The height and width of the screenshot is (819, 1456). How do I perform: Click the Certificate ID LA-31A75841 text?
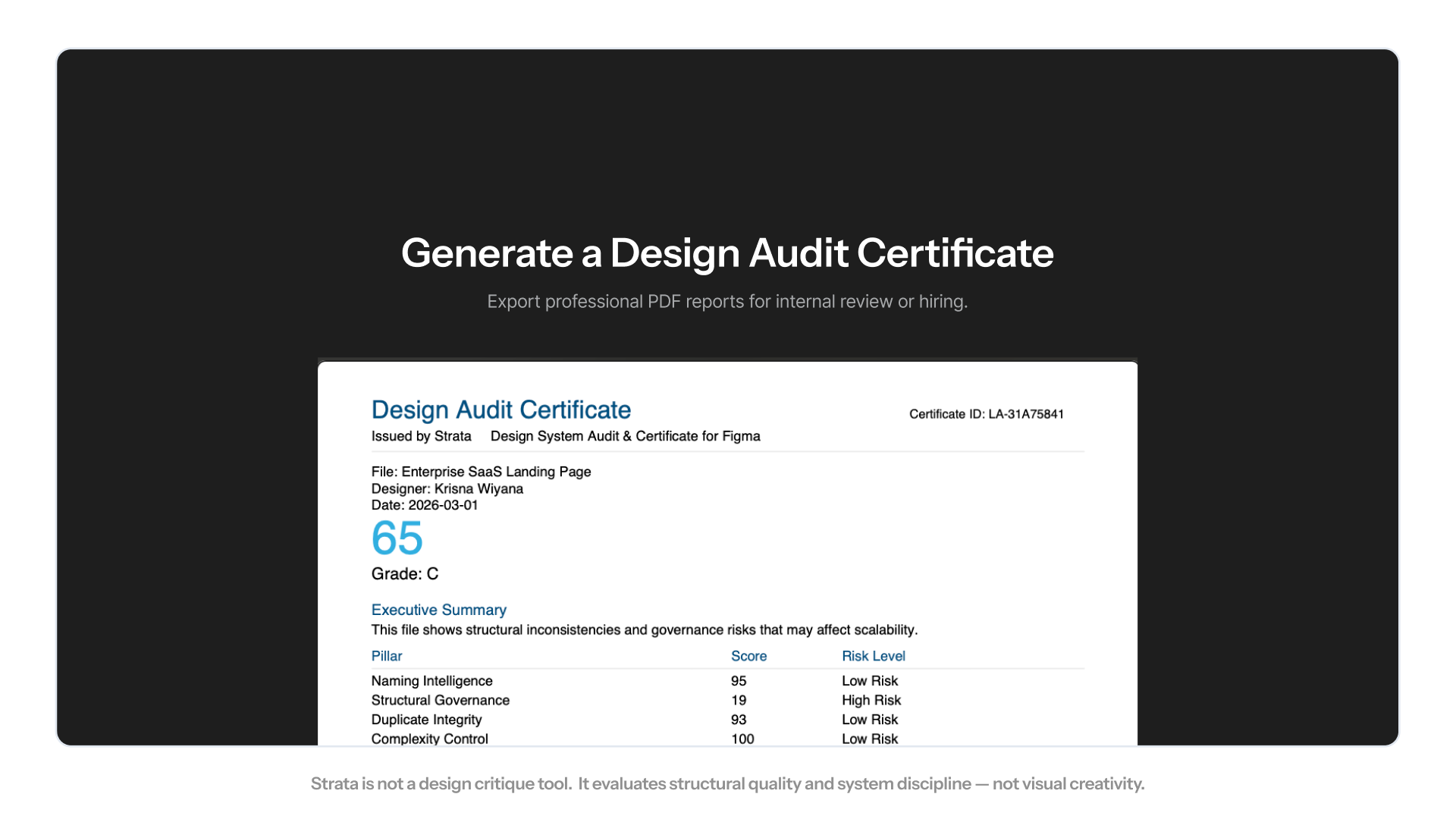986,414
